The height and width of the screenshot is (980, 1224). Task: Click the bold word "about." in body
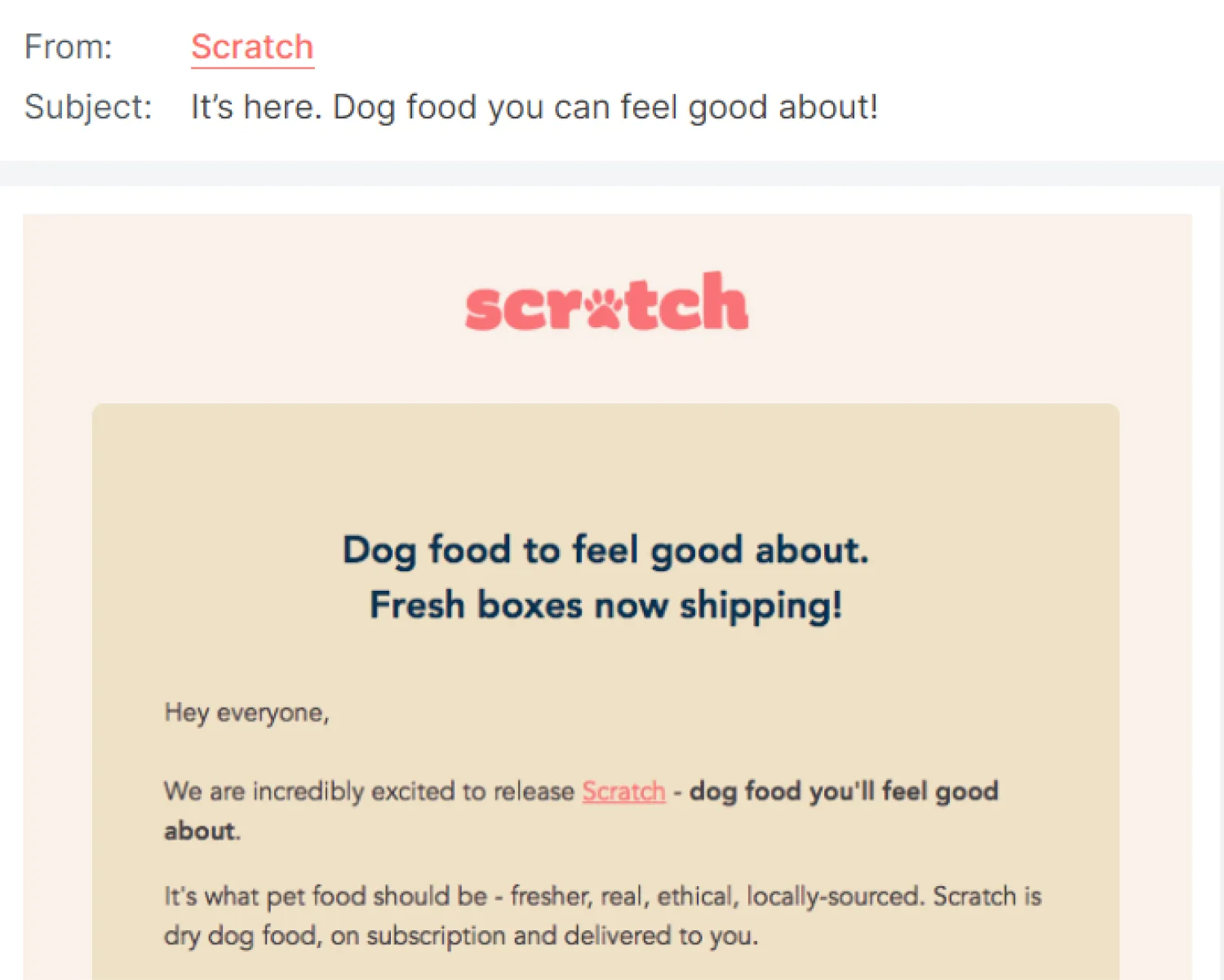(x=202, y=831)
